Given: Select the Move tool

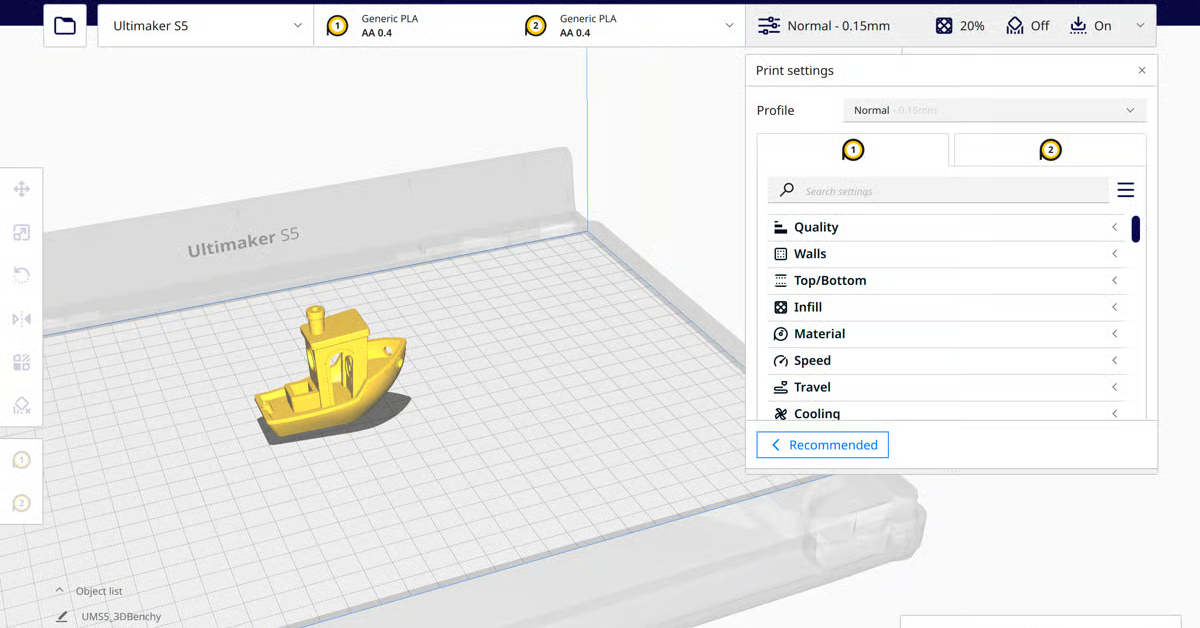Looking at the screenshot, I should pyautogui.click(x=21, y=188).
